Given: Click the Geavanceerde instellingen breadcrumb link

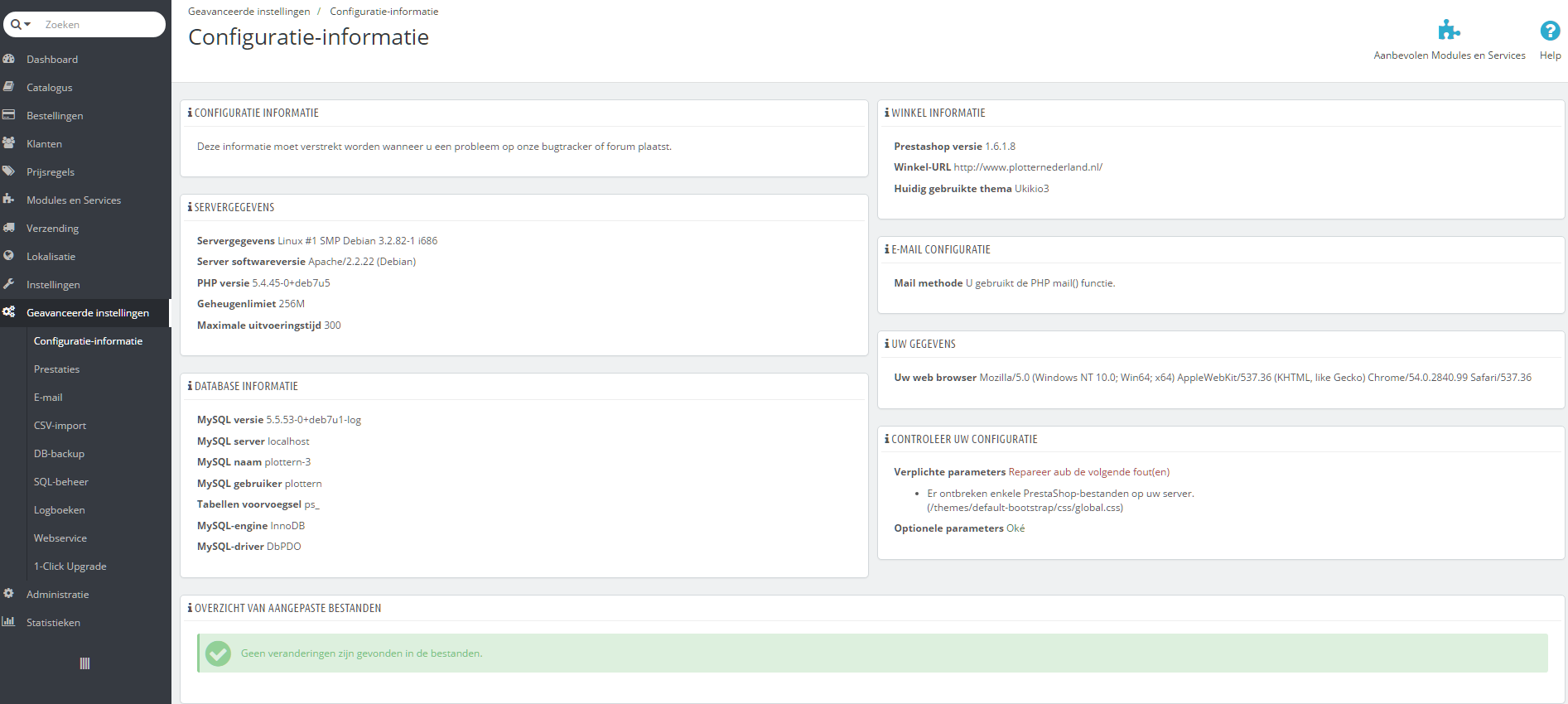Looking at the screenshot, I should pos(248,12).
